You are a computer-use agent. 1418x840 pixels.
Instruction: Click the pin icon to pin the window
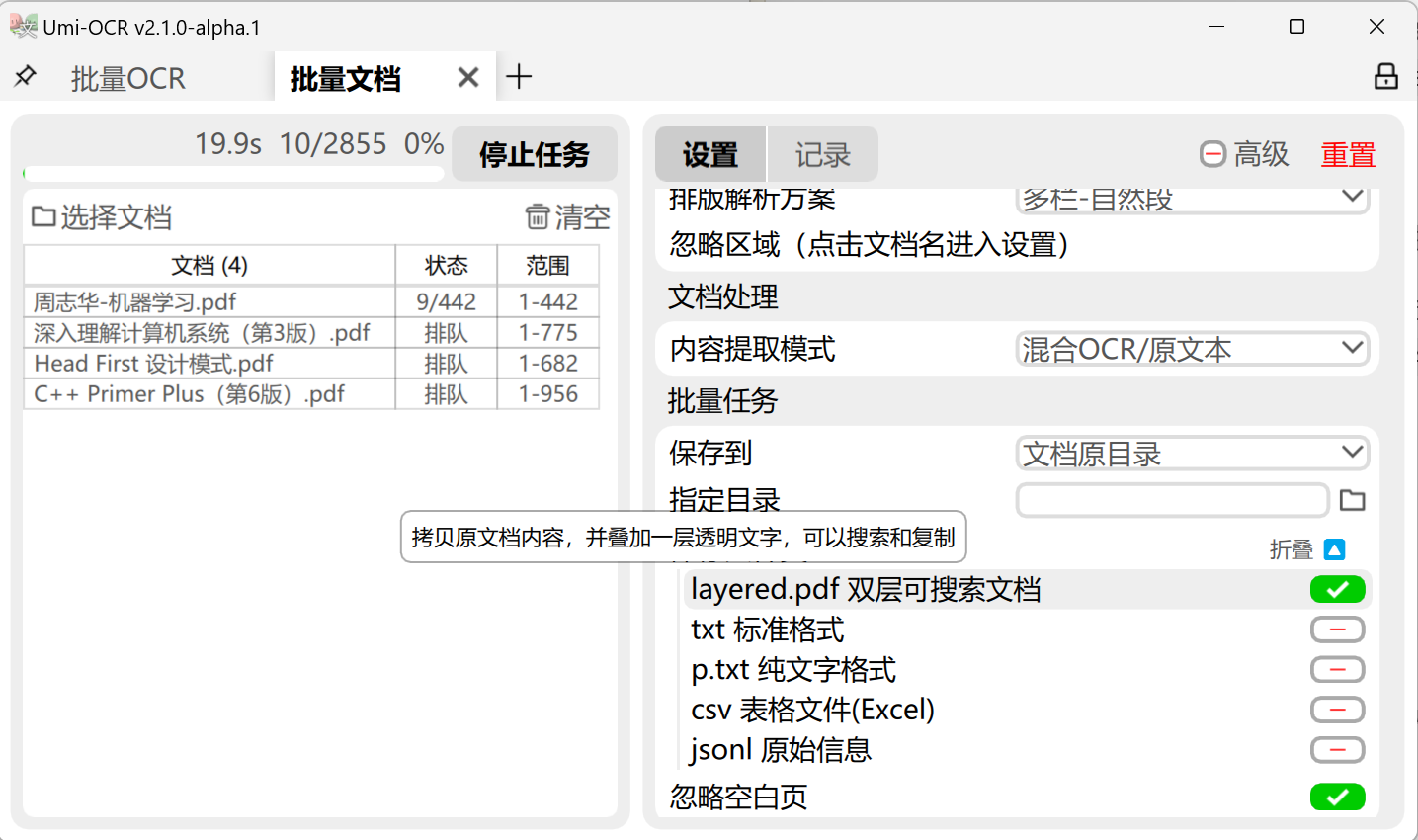tap(25, 76)
